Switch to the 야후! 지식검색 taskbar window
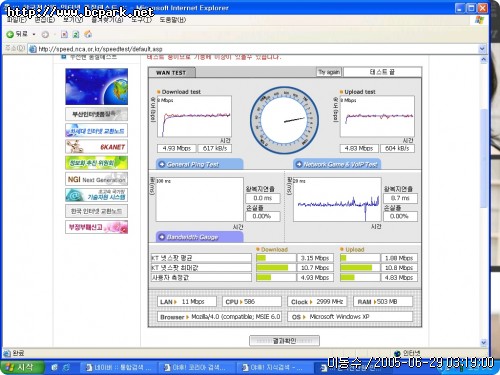This screenshot has width=500, height=375. [275, 367]
